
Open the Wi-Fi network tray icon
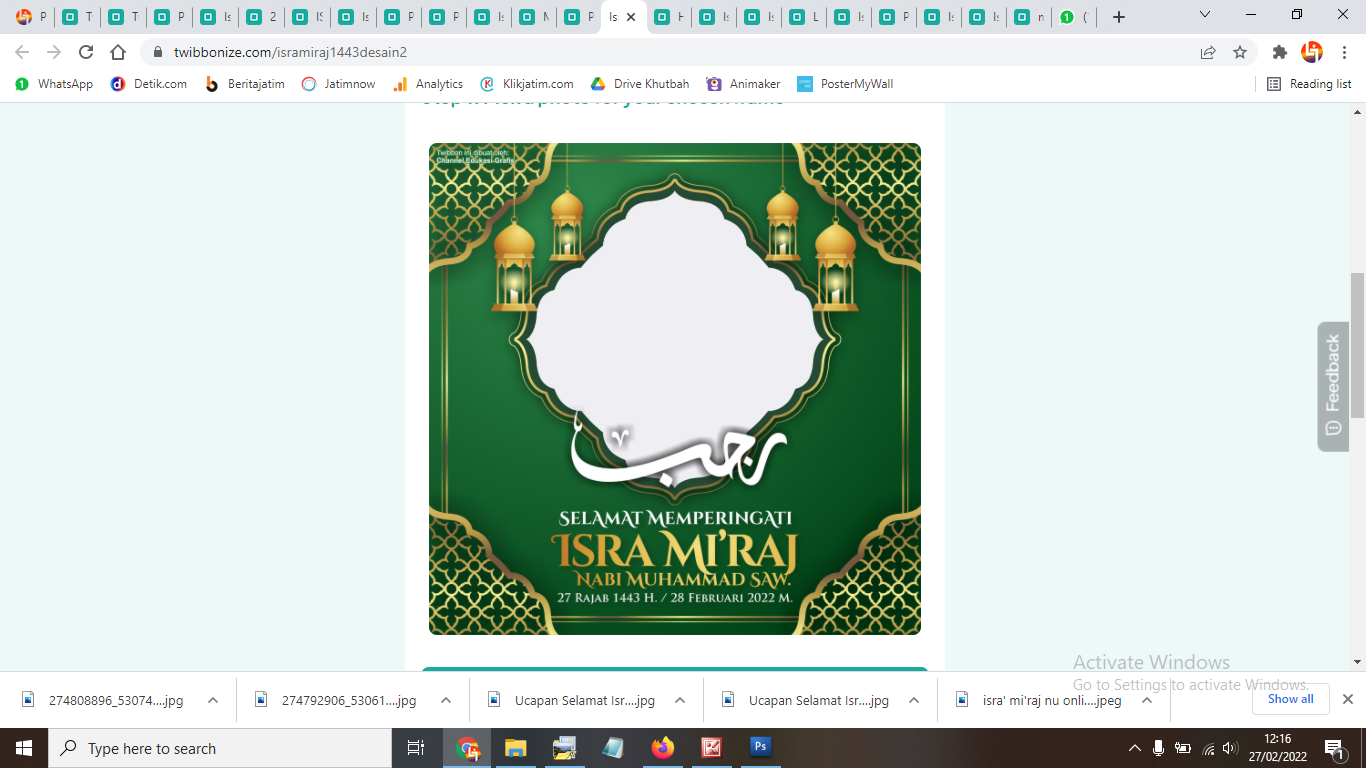(x=1208, y=748)
